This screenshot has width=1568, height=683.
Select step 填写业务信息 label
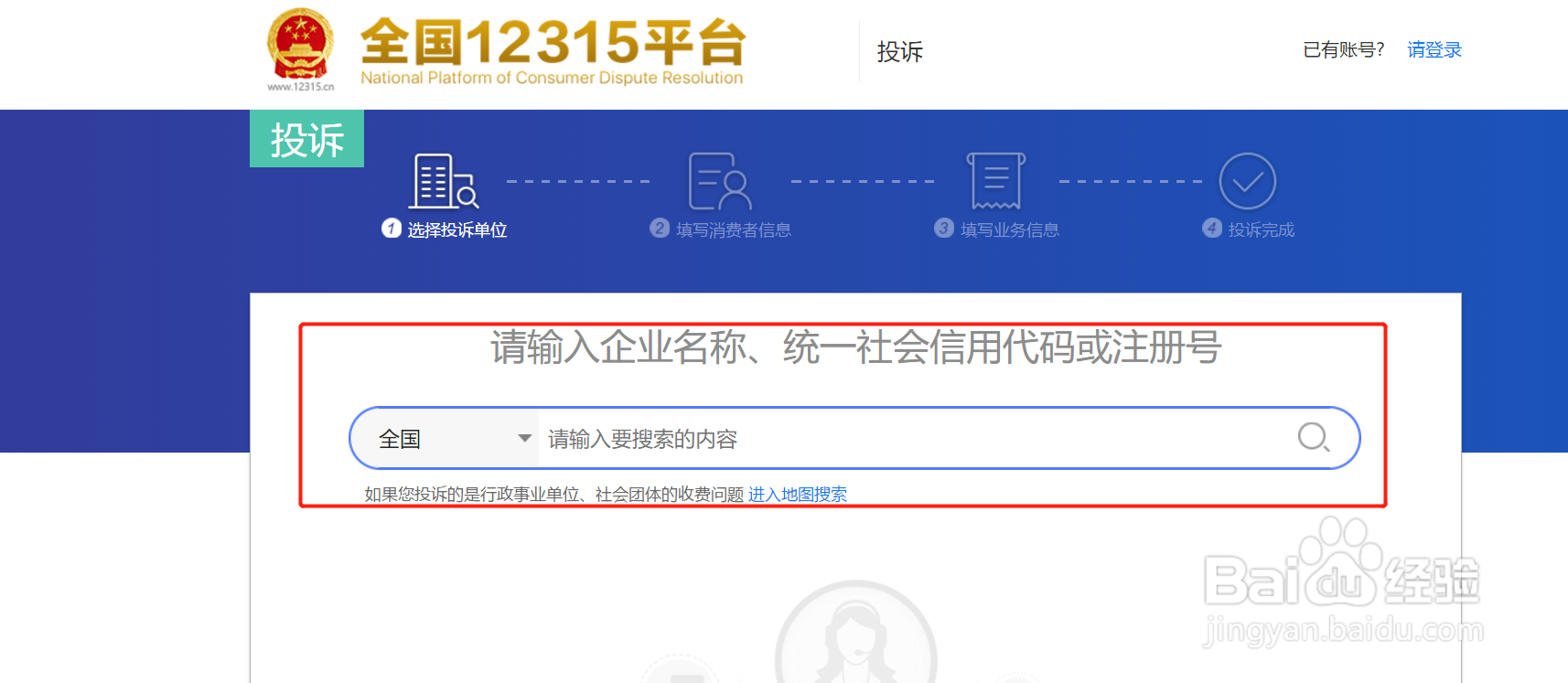pos(1010,230)
